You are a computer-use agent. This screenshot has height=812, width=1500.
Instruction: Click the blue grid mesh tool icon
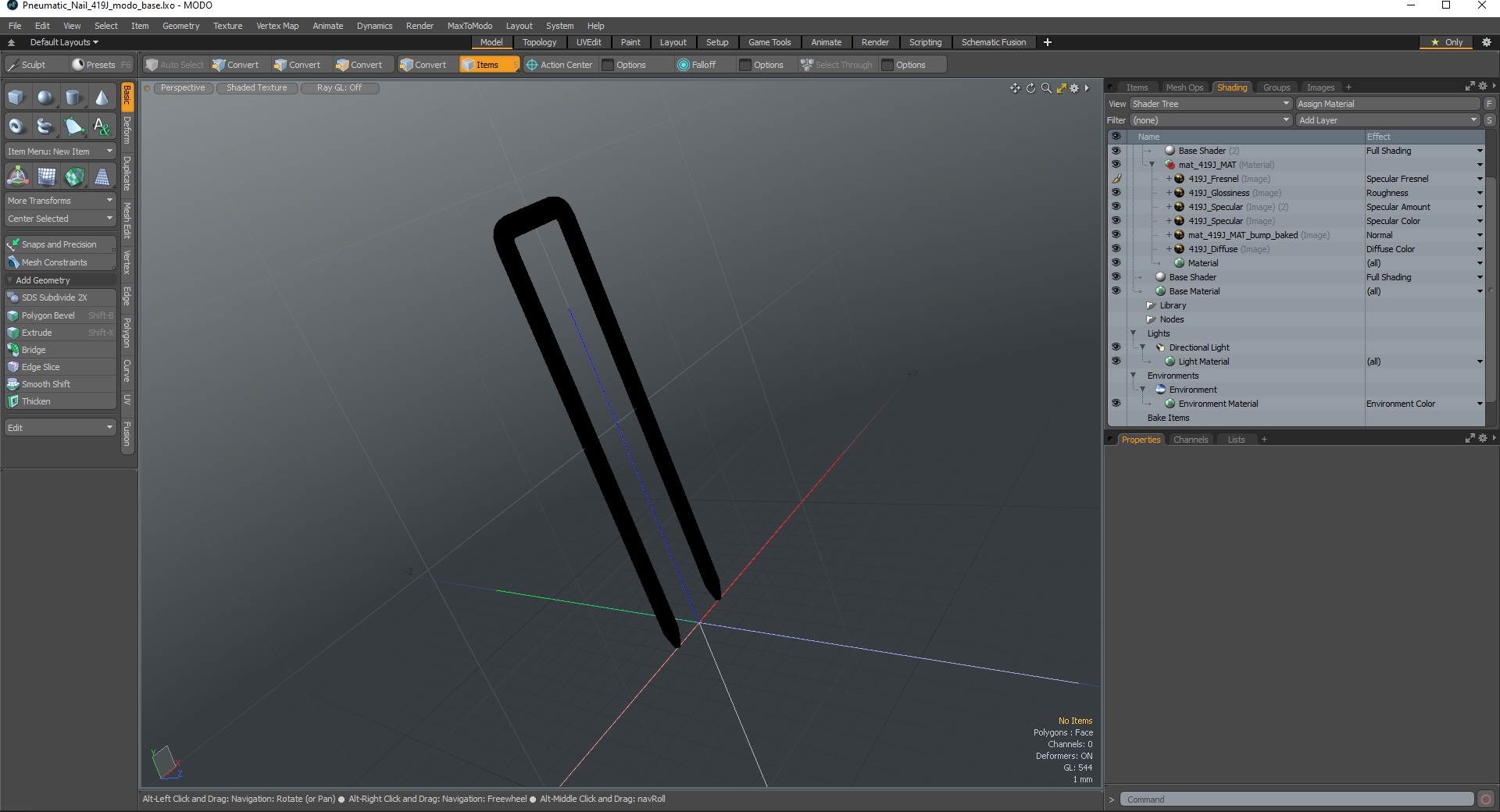point(46,176)
